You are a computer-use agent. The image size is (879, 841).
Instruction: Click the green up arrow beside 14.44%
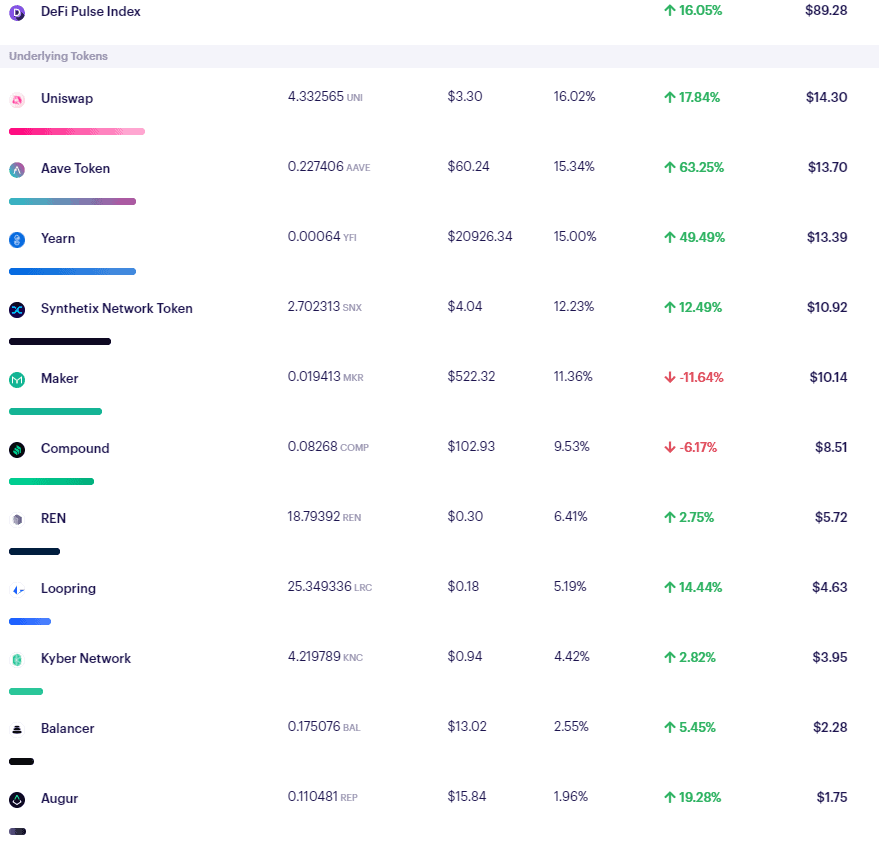(x=669, y=588)
